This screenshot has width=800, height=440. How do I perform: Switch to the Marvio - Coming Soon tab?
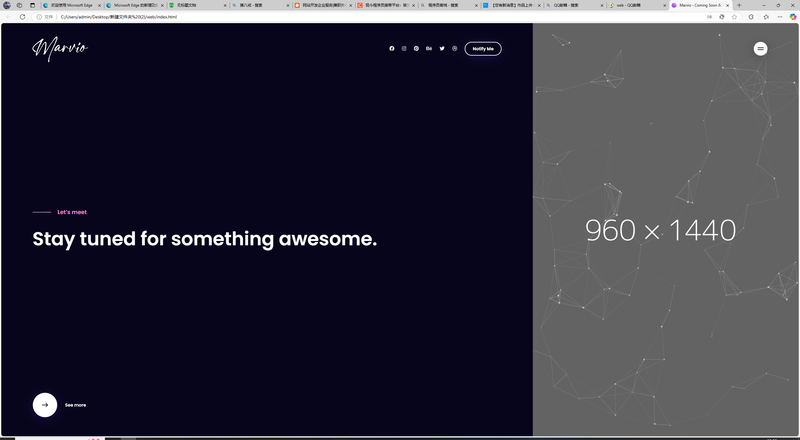pyautogui.click(x=700, y=5)
